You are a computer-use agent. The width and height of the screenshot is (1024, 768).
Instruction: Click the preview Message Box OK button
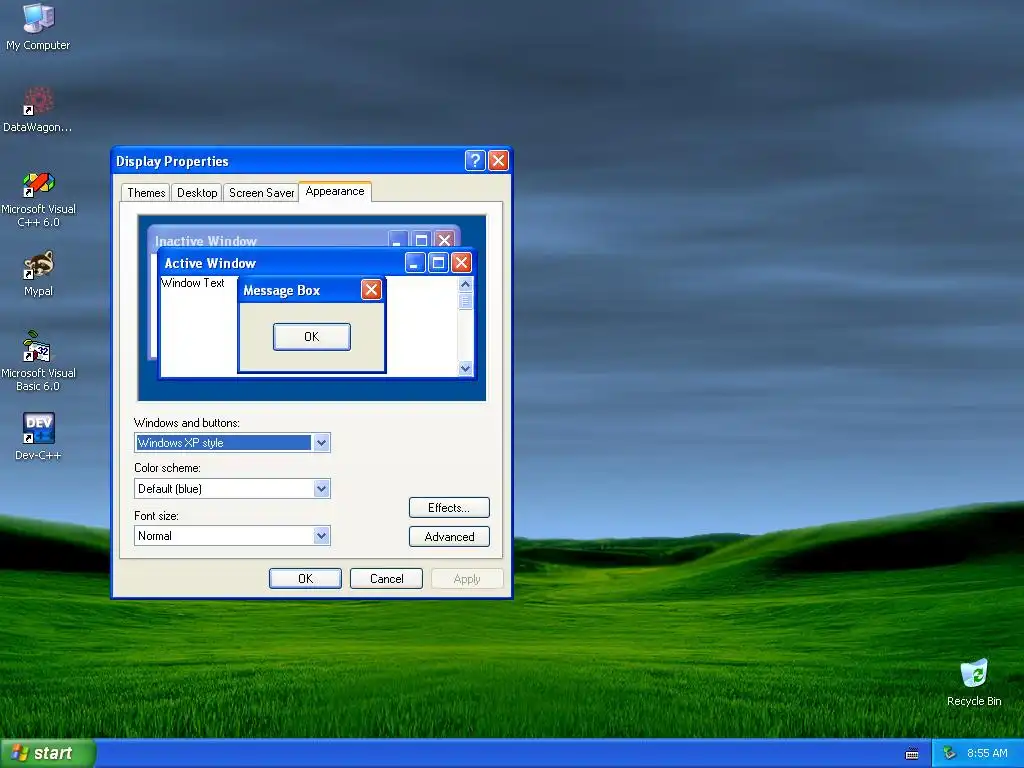(x=312, y=337)
